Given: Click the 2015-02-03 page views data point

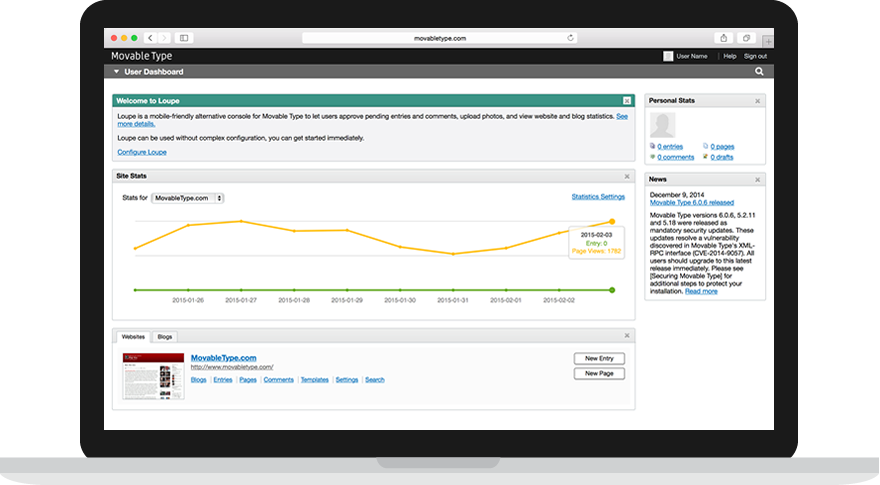Looking at the screenshot, I should [612, 222].
